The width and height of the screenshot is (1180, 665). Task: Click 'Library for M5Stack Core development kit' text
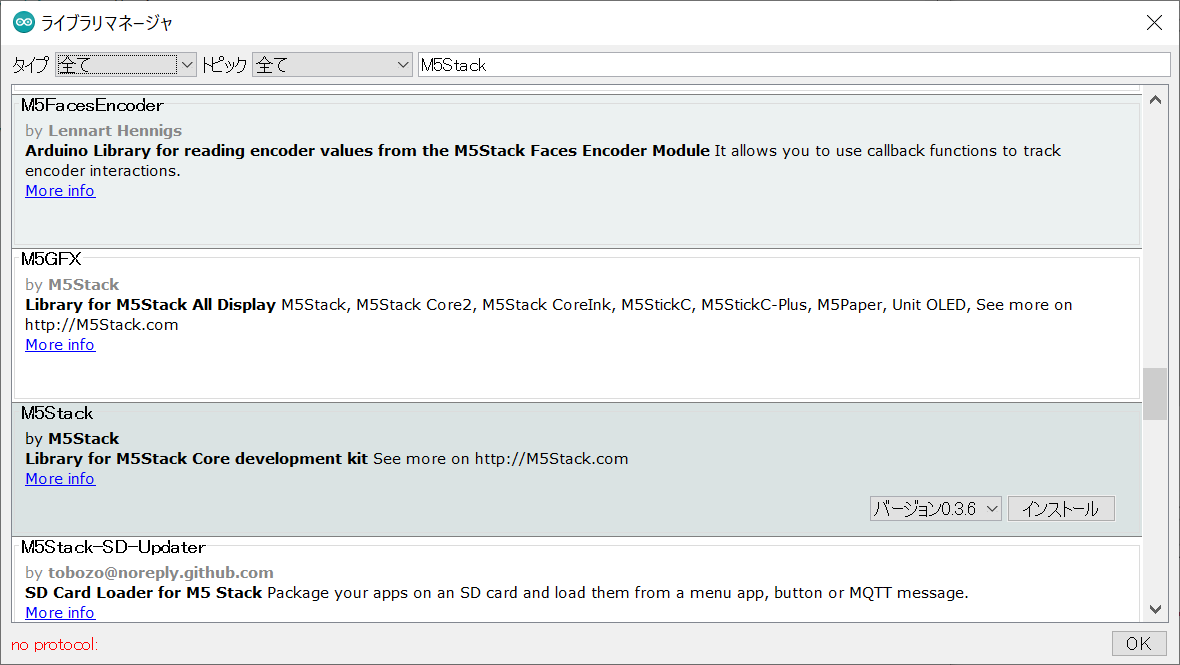196,459
